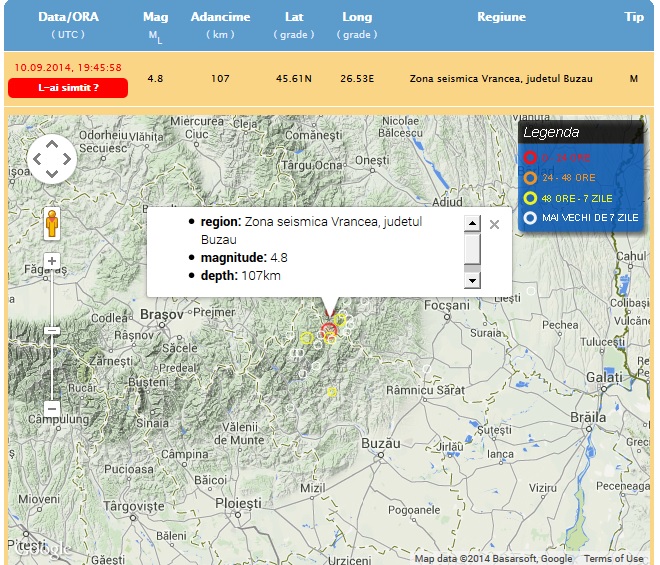Zoom out with the minus button
Screen dimensions: 660x565
(52, 408)
